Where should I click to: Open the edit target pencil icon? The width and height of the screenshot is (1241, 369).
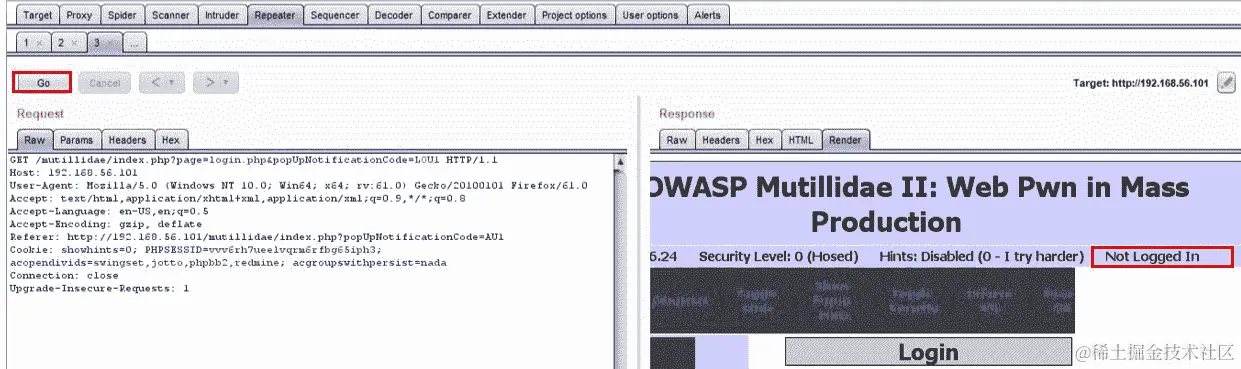(1226, 83)
